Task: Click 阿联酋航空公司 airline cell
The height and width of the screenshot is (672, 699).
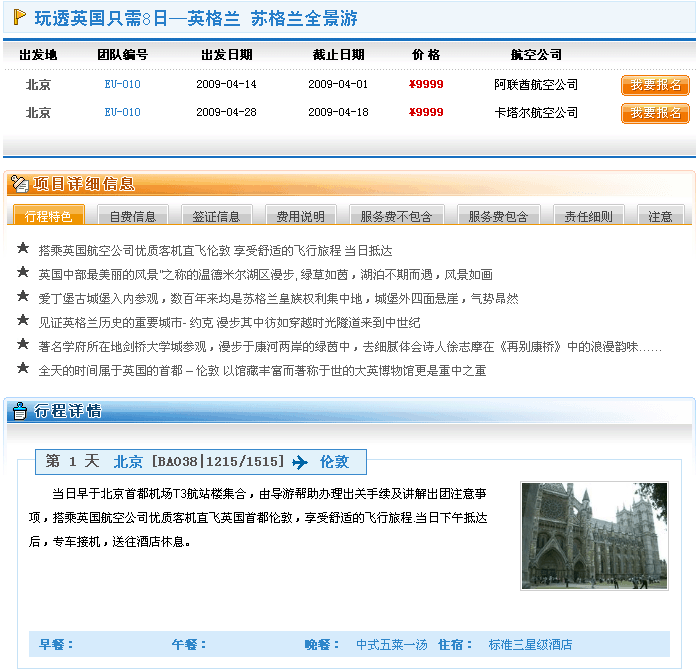Action: [x=536, y=85]
